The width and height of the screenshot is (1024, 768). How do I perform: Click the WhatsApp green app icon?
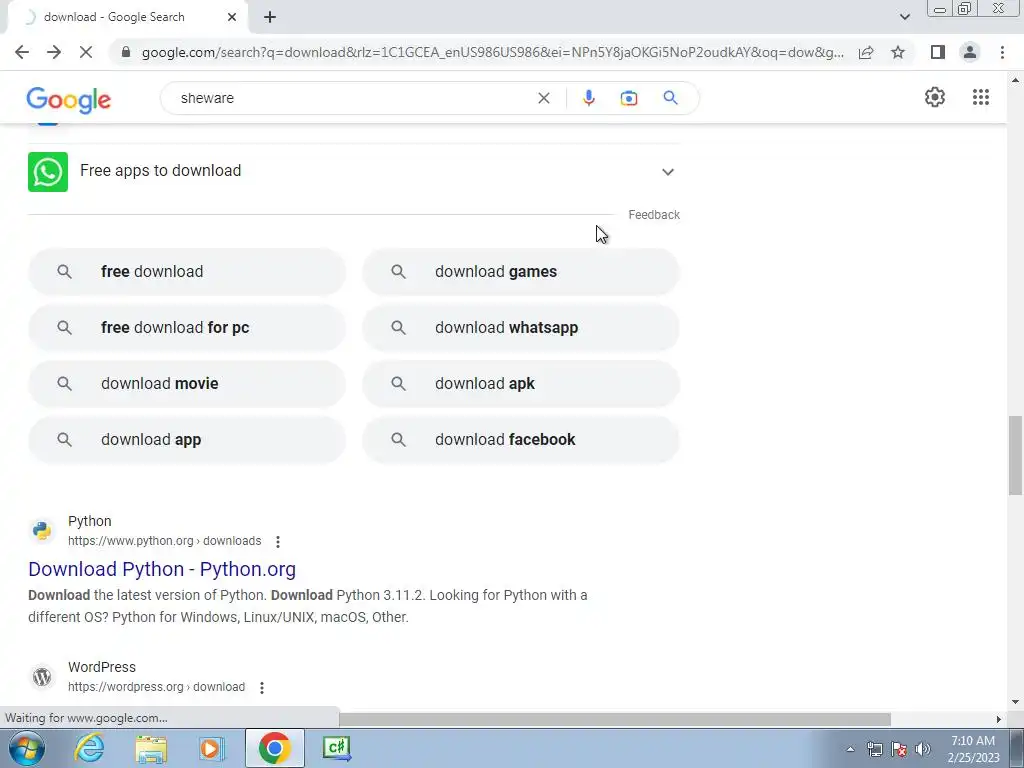[48, 172]
